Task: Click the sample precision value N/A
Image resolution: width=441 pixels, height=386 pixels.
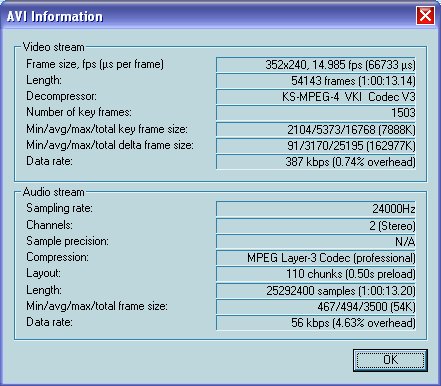Action: (x=316, y=242)
